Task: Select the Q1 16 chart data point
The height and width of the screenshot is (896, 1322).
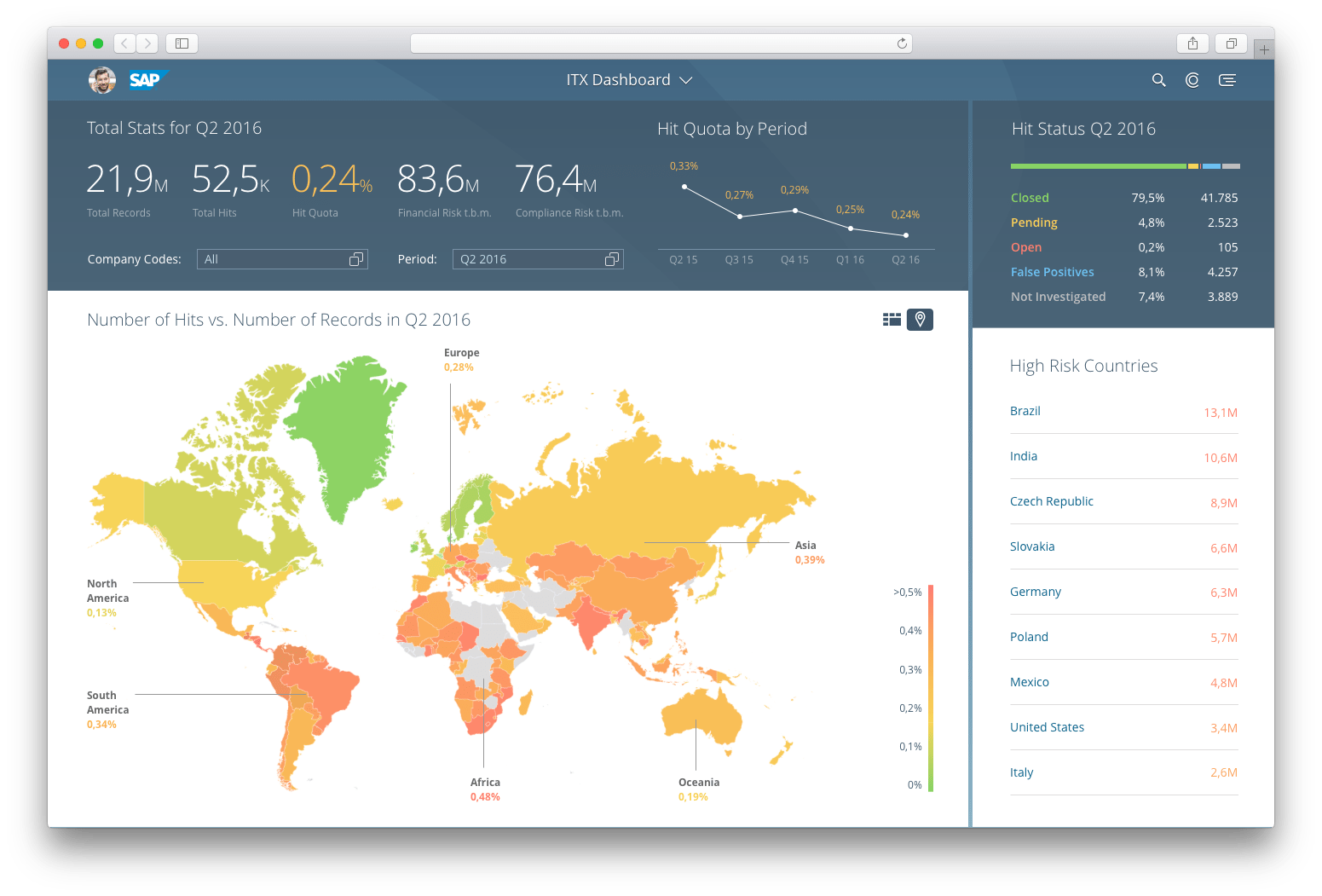Action: [851, 228]
